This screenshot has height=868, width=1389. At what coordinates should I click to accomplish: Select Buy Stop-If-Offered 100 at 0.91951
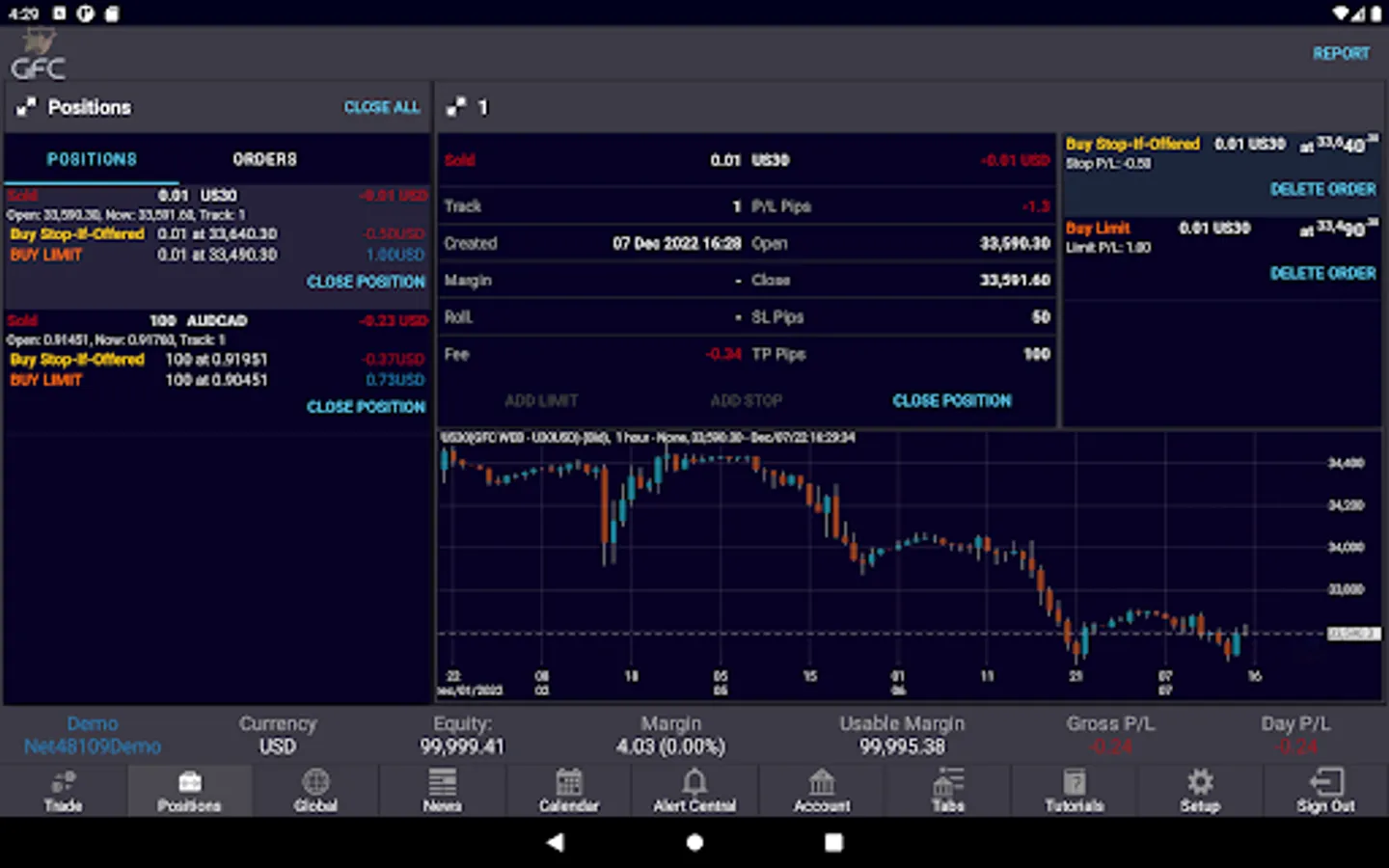pyautogui.click(x=217, y=360)
